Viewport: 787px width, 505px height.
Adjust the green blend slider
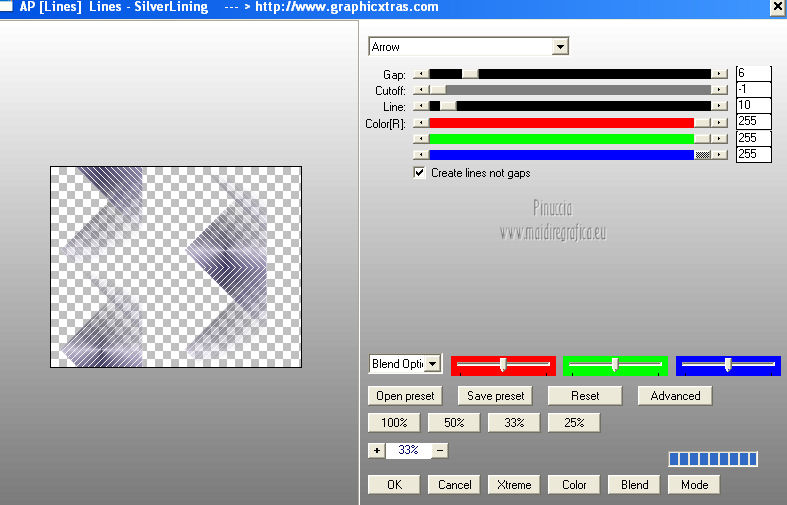click(615, 365)
